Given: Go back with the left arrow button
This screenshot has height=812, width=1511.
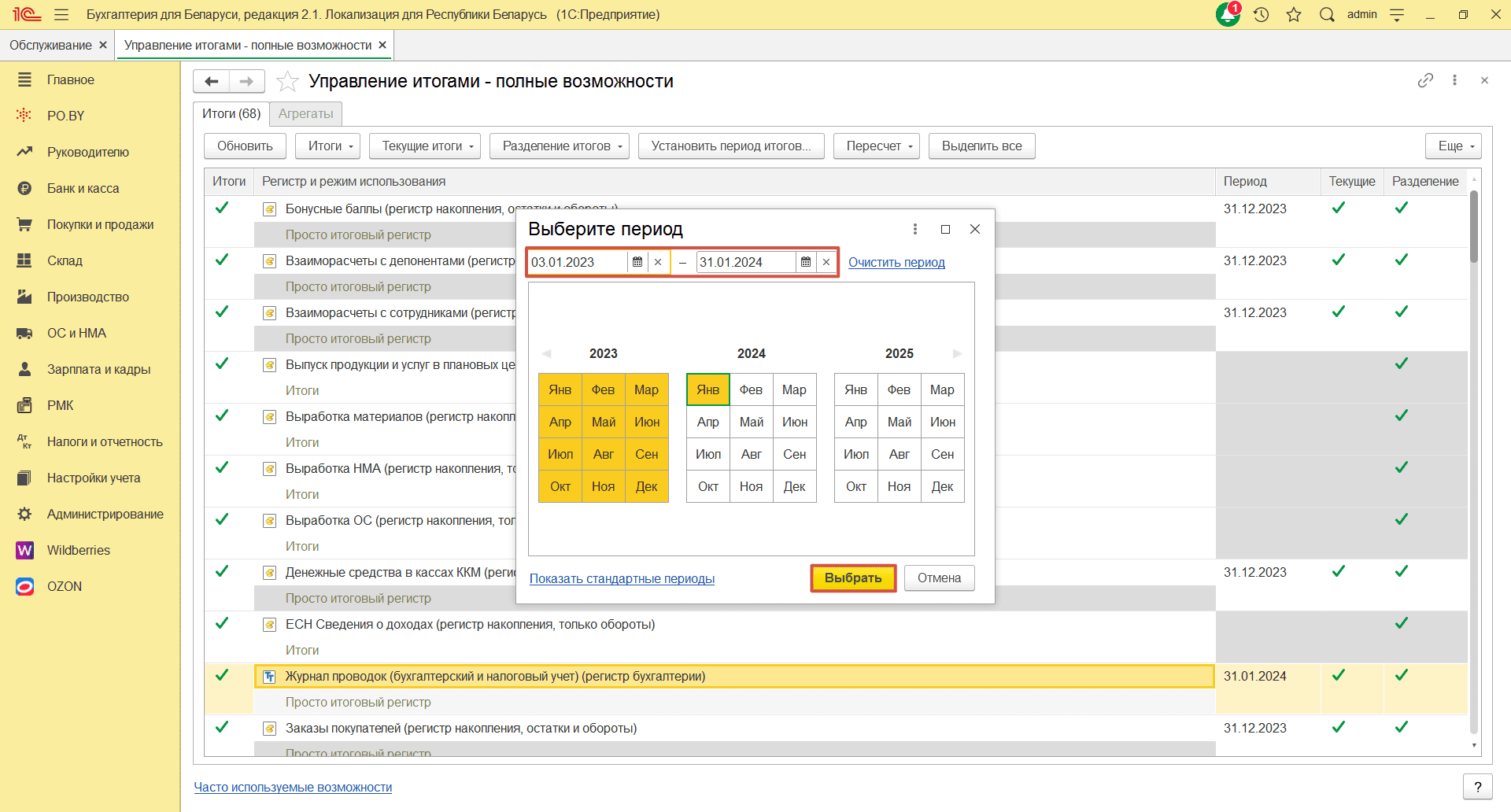Looking at the screenshot, I should click(x=211, y=81).
